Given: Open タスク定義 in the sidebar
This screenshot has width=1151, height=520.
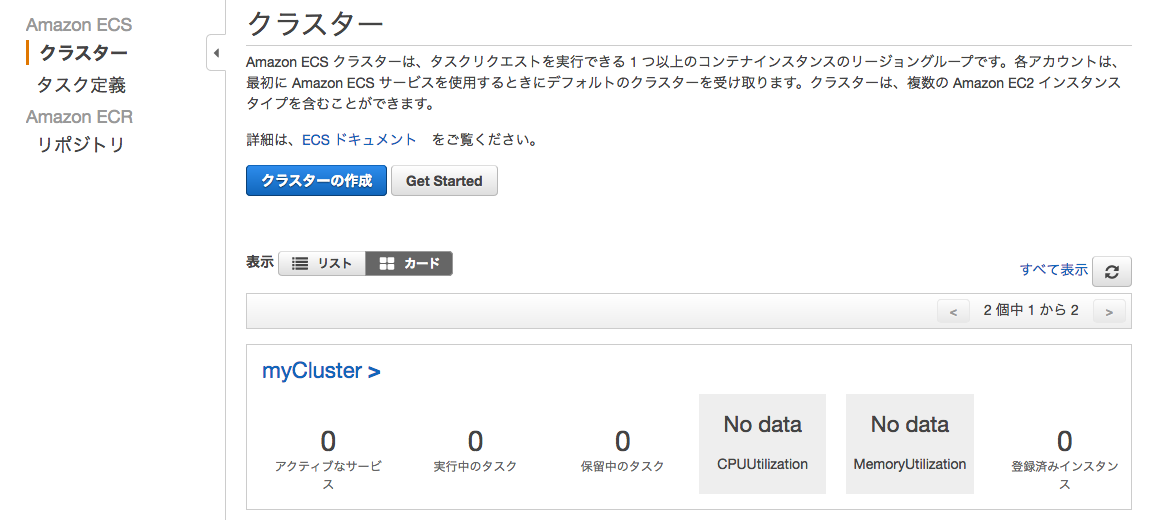Looking at the screenshot, I should click(81, 85).
